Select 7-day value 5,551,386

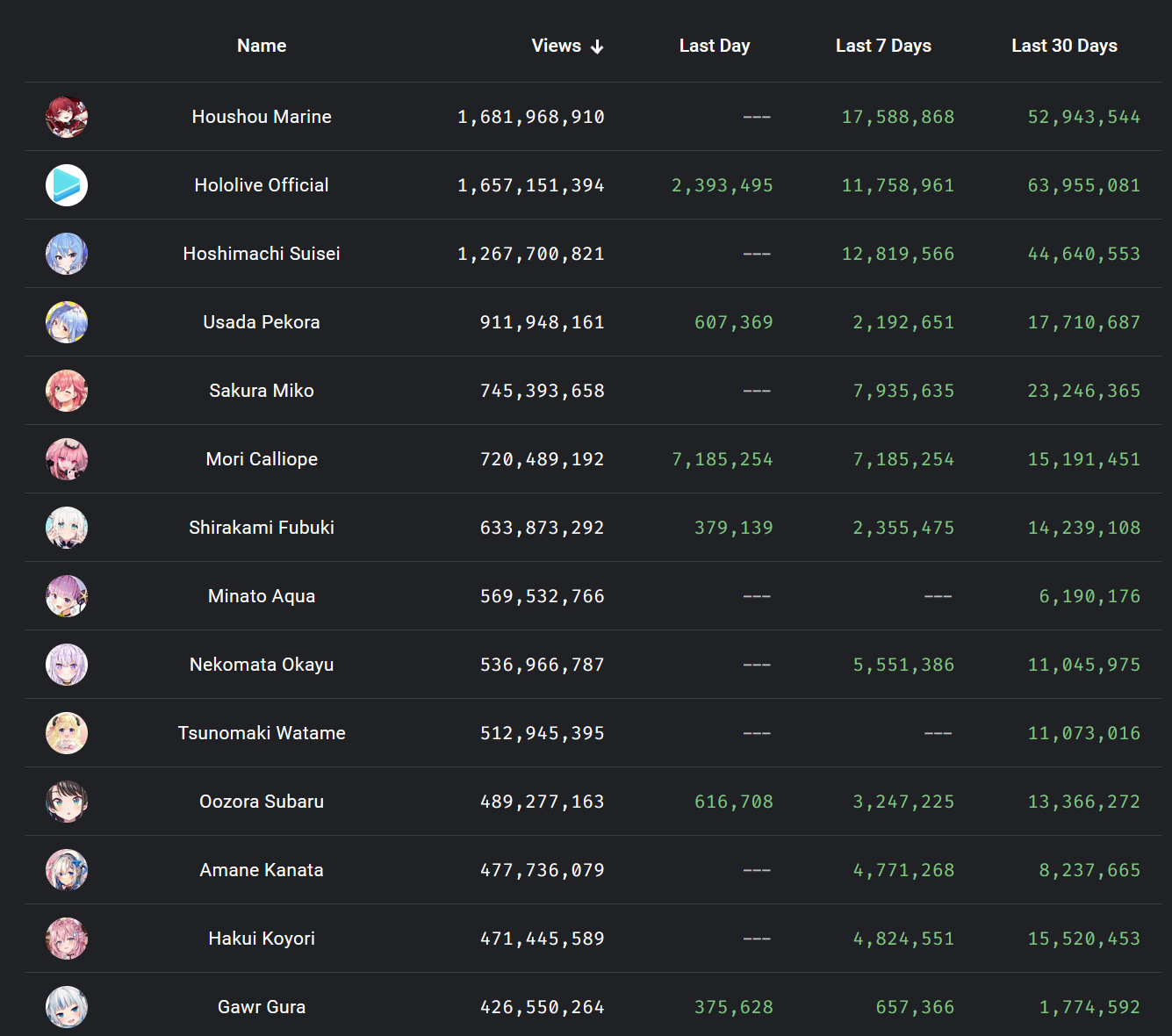click(x=903, y=665)
